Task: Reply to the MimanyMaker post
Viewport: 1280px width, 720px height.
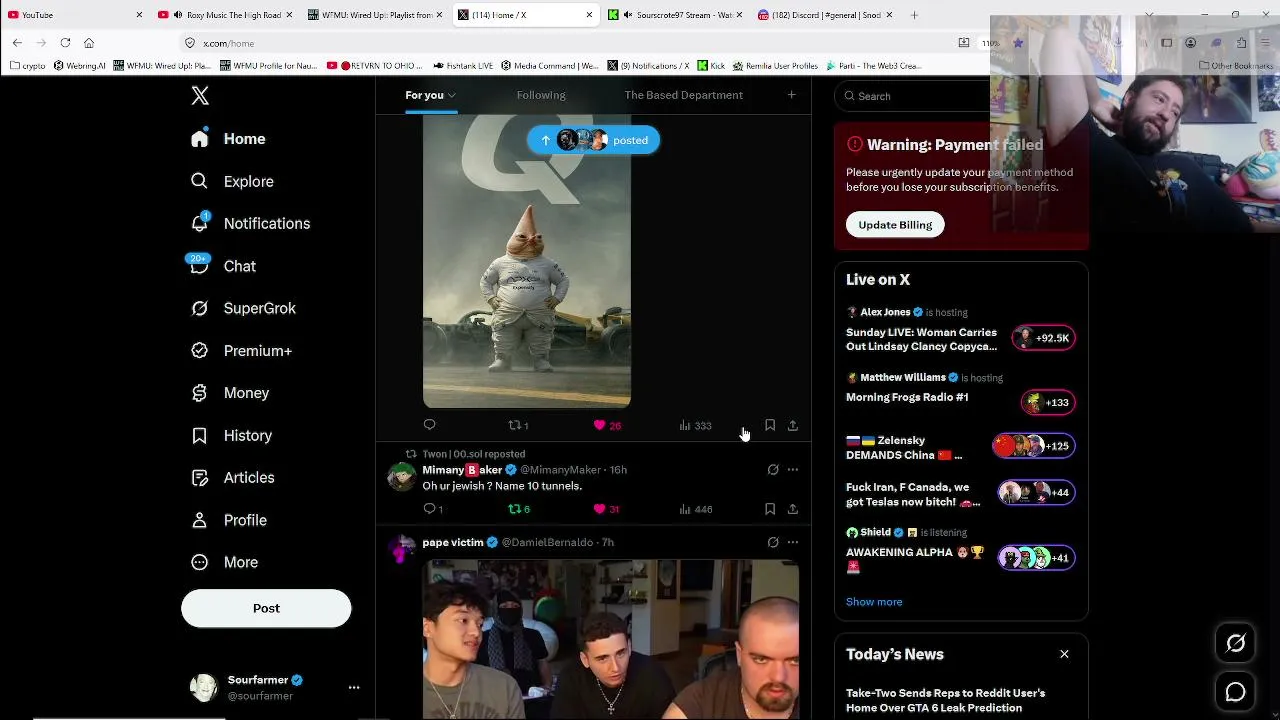Action: point(433,509)
